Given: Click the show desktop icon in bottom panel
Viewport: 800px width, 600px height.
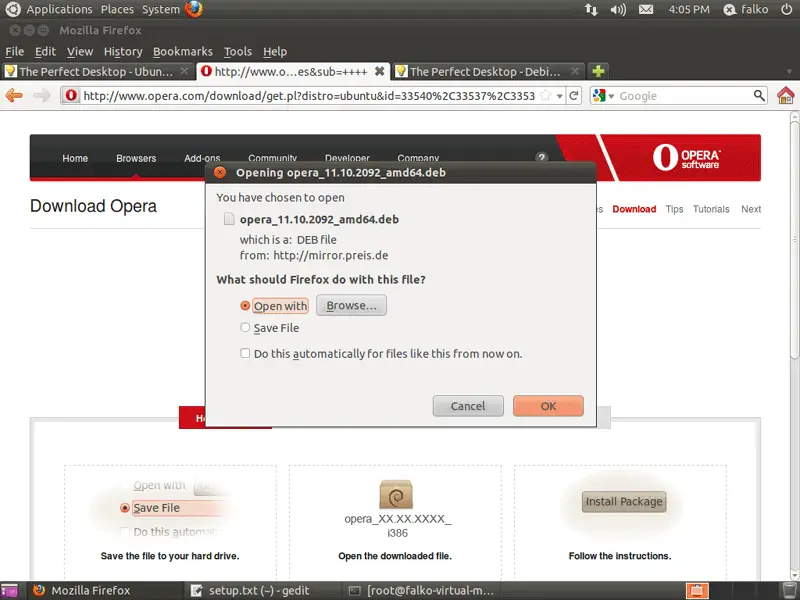Looking at the screenshot, I should [x=9, y=590].
